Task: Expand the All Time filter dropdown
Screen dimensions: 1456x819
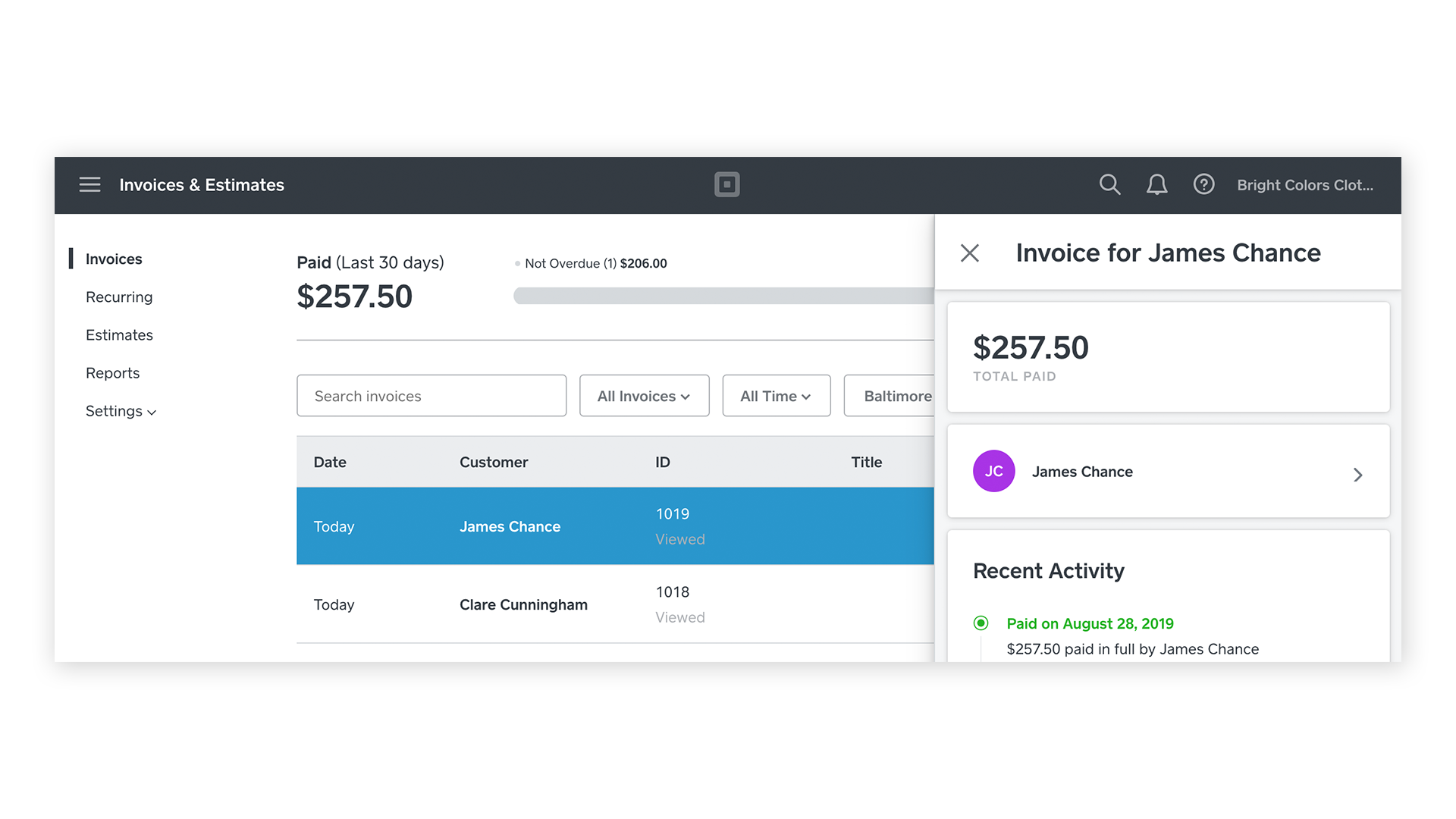Action: 776,395
